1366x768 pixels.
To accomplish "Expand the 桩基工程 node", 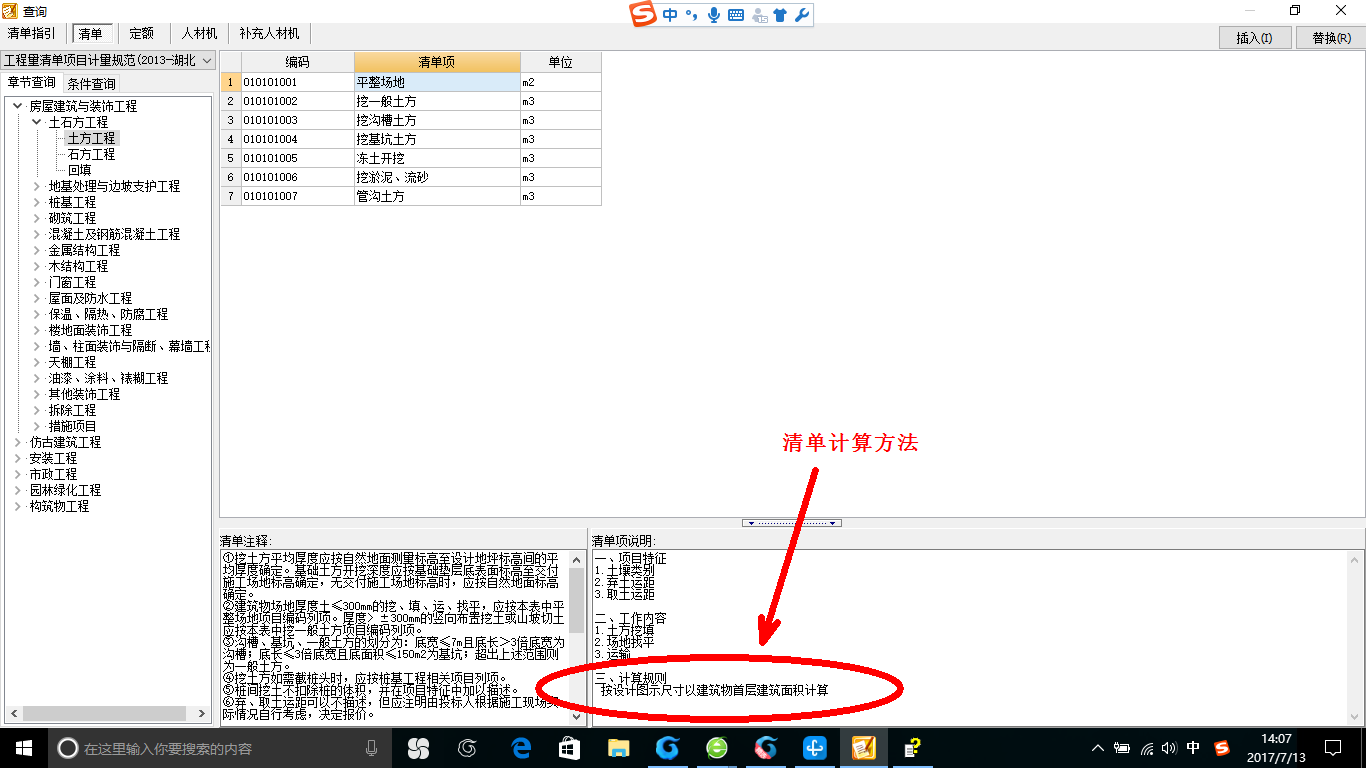I will point(37,202).
